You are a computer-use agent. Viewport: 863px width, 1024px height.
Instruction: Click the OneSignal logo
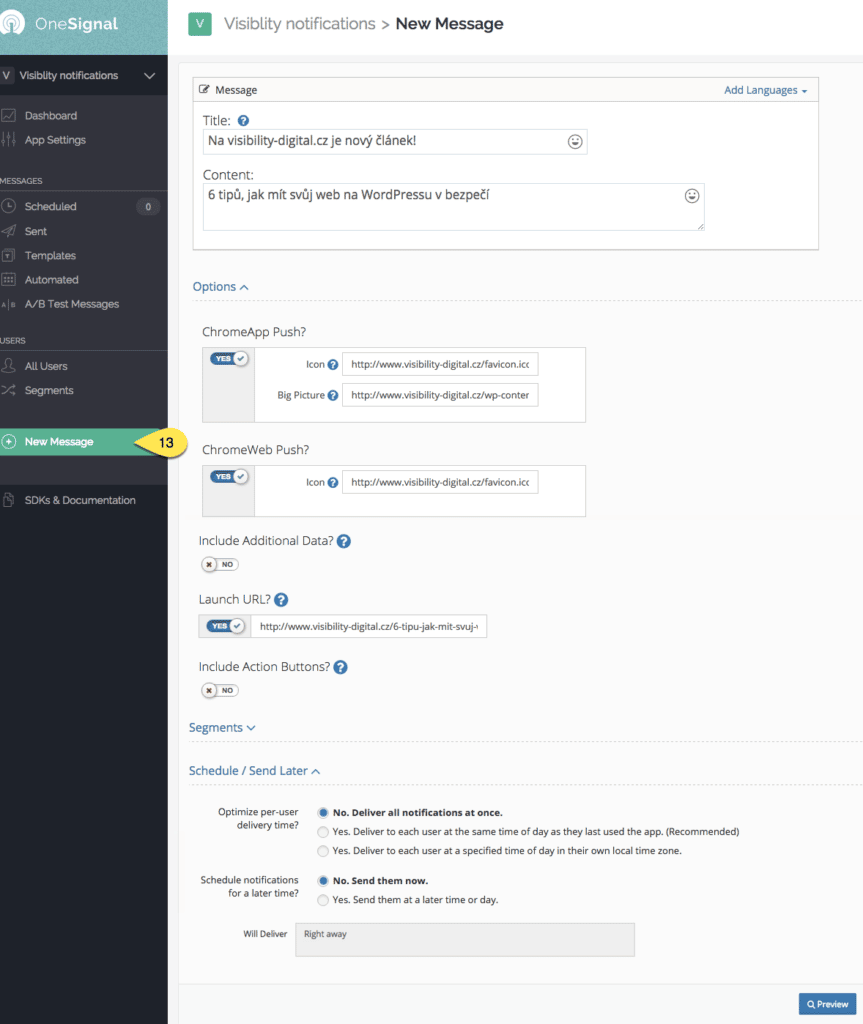pyautogui.click(x=62, y=24)
